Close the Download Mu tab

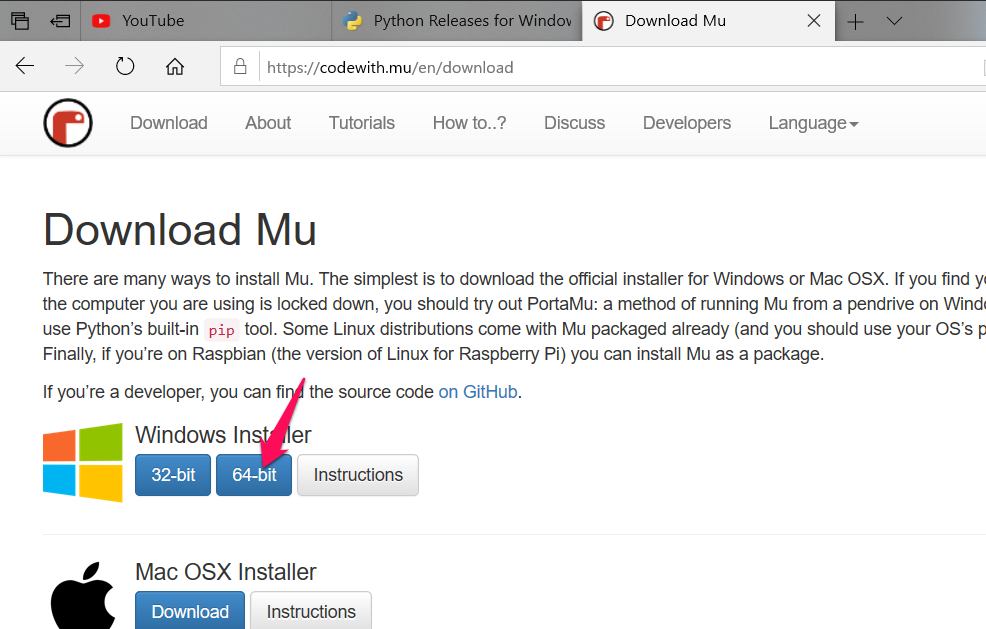point(814,21)
